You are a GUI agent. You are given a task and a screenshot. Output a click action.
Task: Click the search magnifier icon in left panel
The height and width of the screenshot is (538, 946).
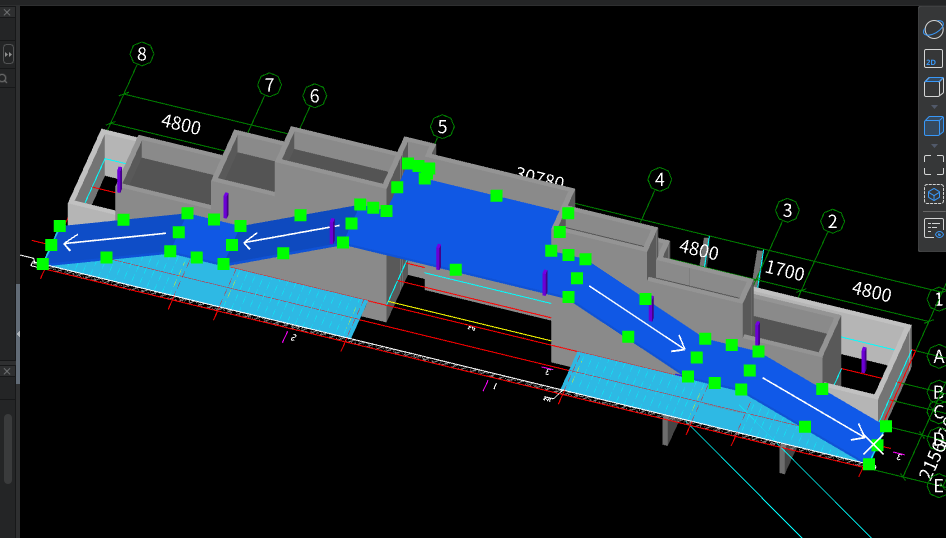(4, 78)
